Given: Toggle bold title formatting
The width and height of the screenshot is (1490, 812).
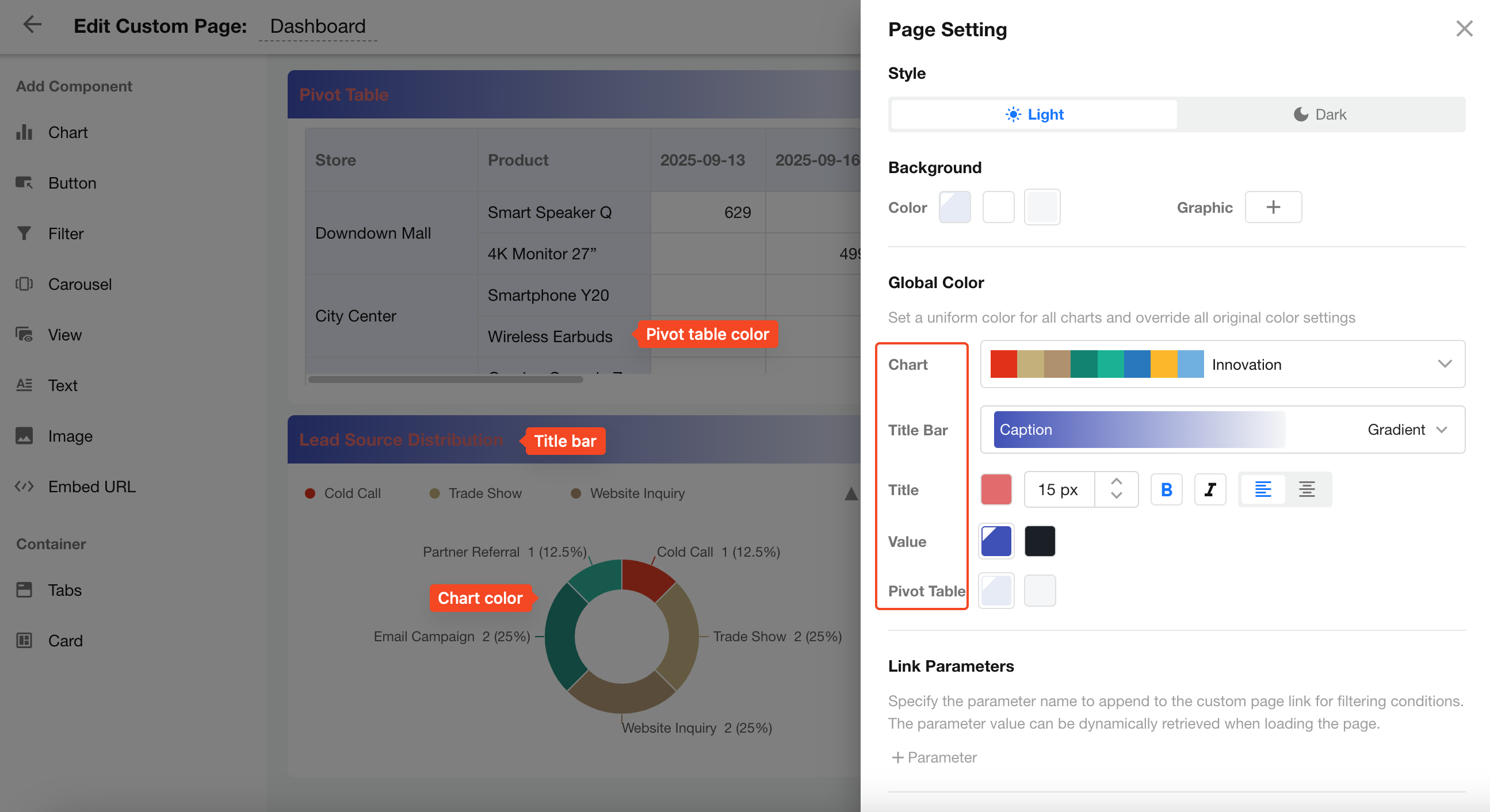Looking at the screenshot, I should 1166,489.
